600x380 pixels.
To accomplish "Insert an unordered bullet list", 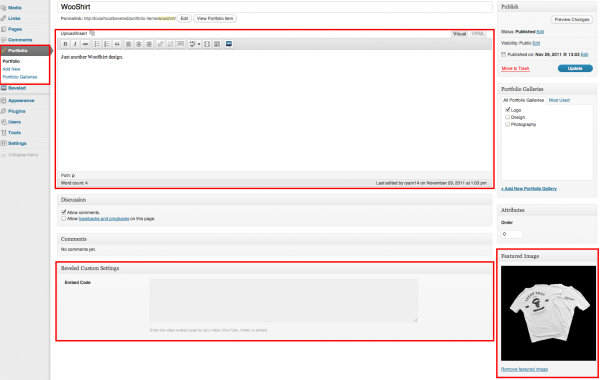I will pos(97,44).
